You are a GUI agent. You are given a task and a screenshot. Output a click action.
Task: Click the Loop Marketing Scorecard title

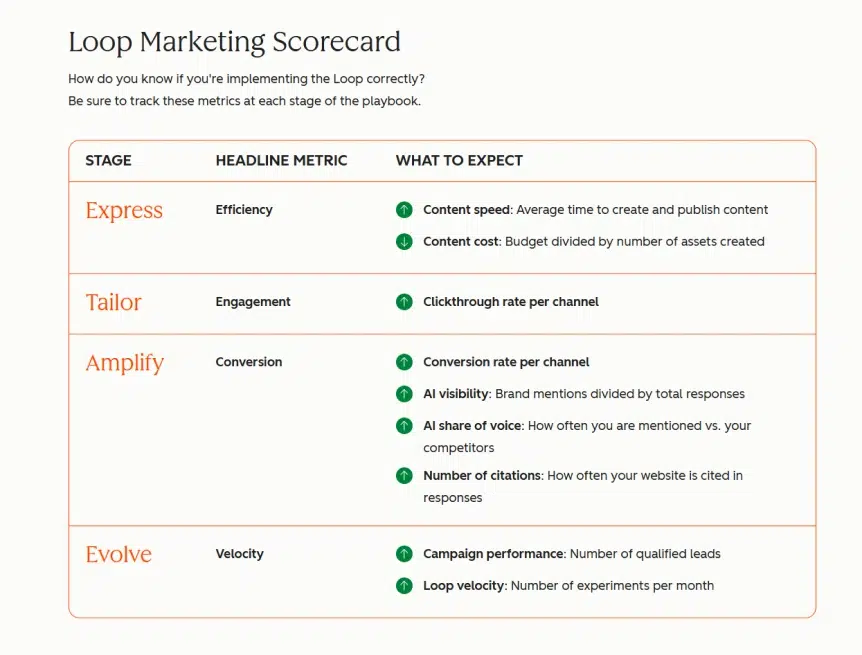pos(234,42)
